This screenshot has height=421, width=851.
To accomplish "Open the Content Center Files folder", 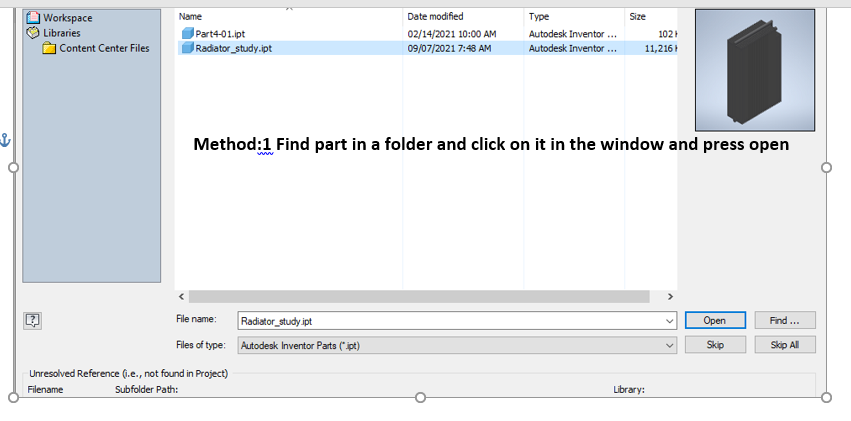I will (104, 48).
